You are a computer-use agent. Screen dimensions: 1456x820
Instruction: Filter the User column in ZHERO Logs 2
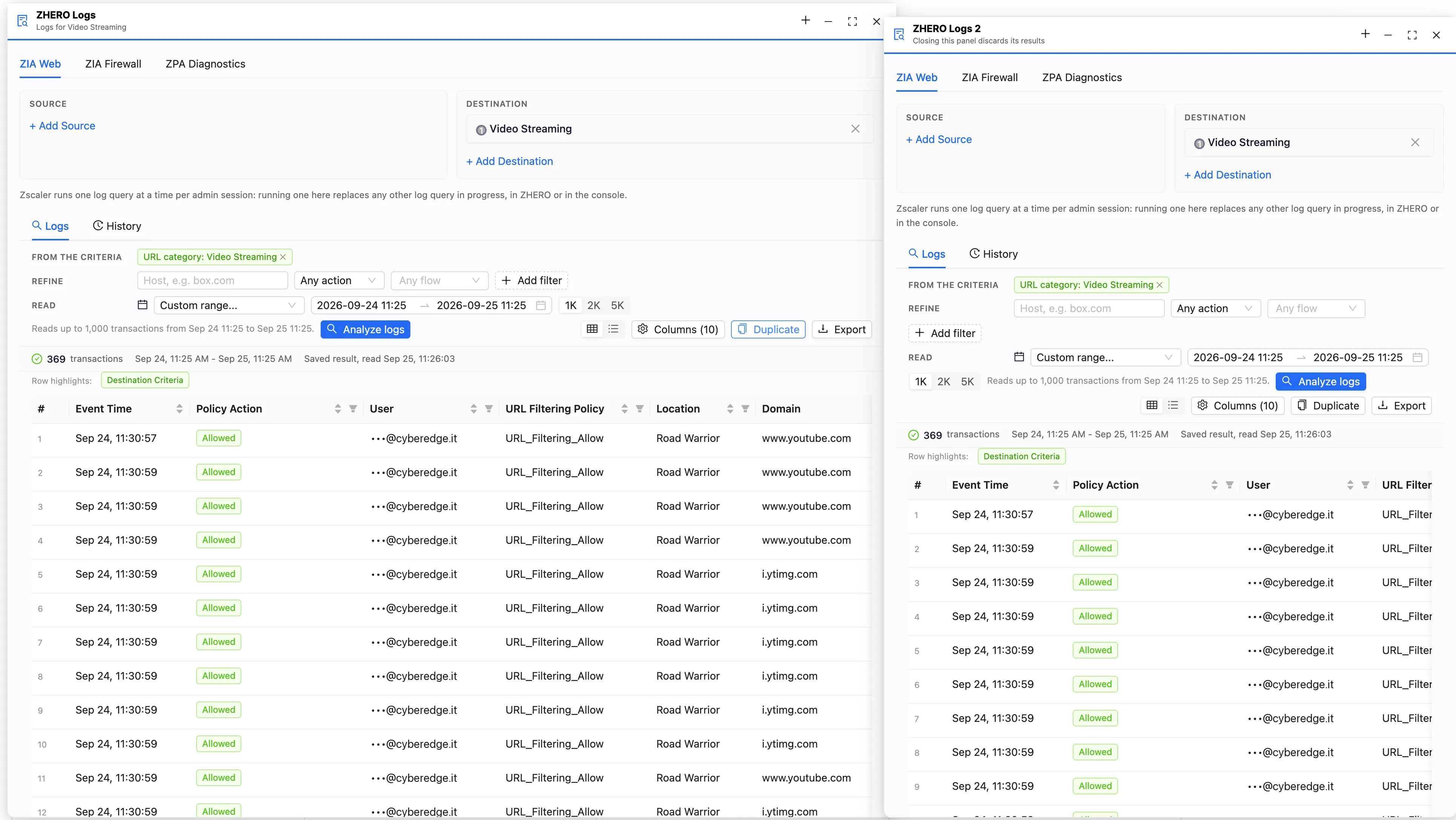[x=1365, y=485]
